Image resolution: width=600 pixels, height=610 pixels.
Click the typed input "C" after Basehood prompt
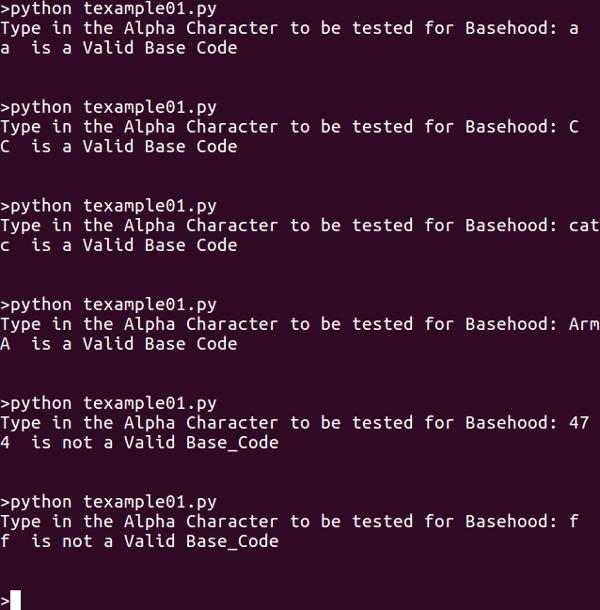pyautogui.click(x=573, y=127)
